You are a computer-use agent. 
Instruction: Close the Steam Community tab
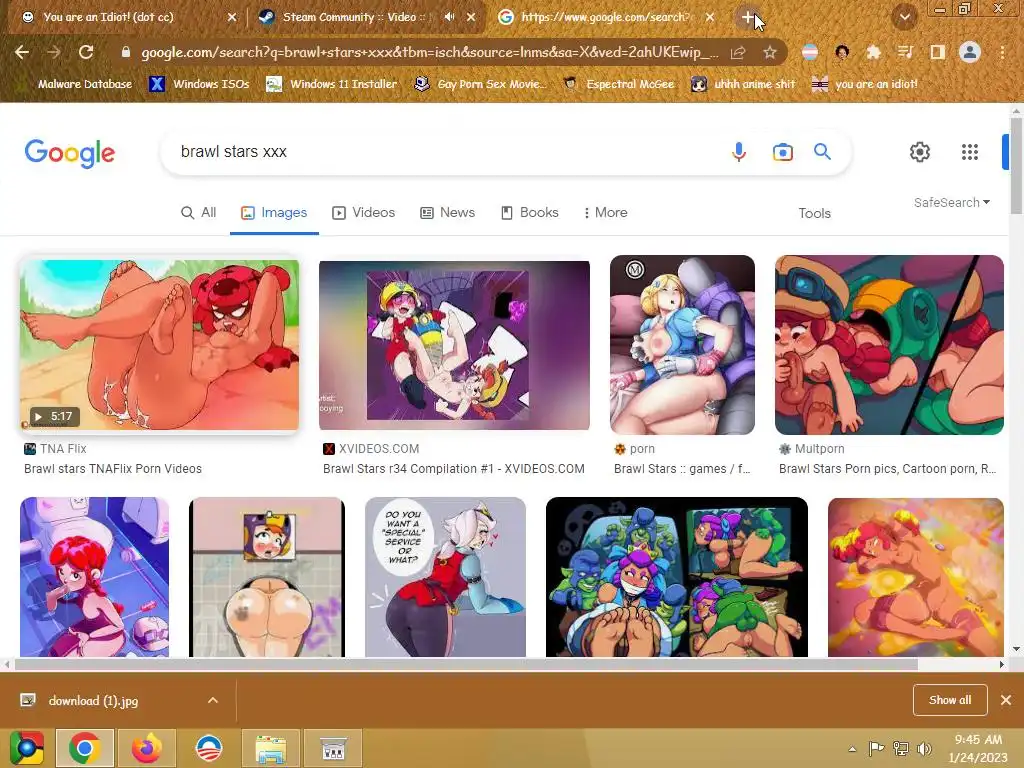point(471,17)
